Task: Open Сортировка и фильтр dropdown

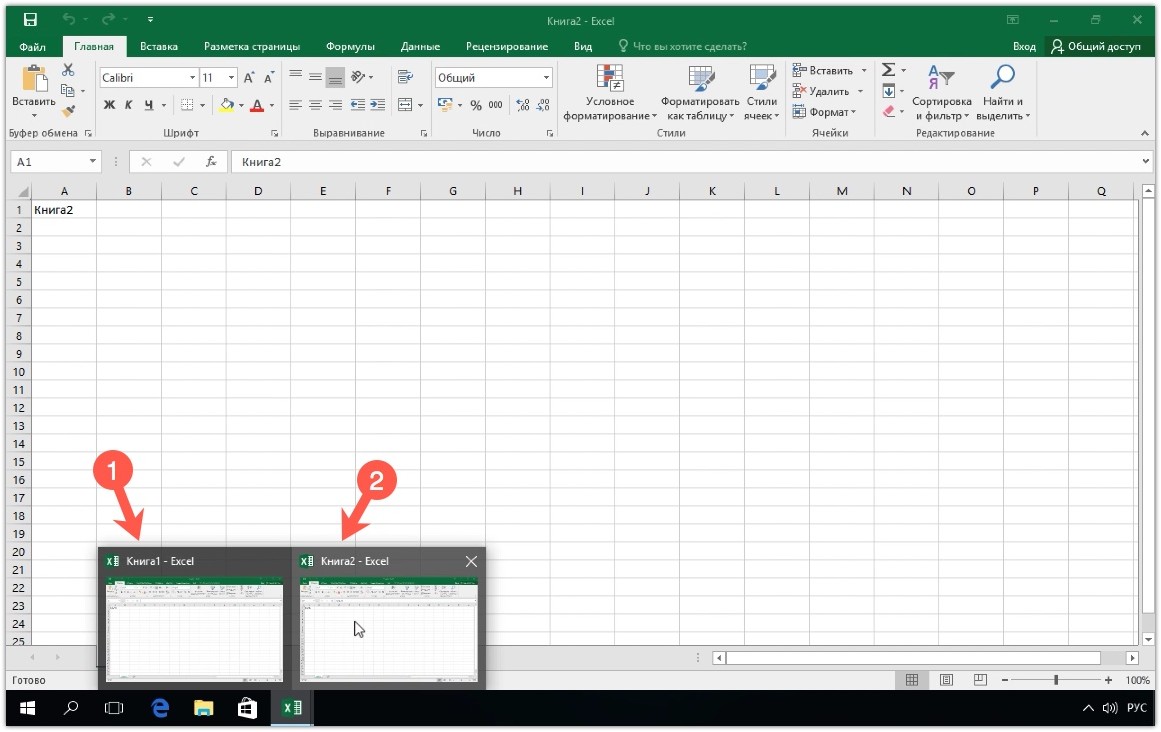Action: click(x=941, y=93)
